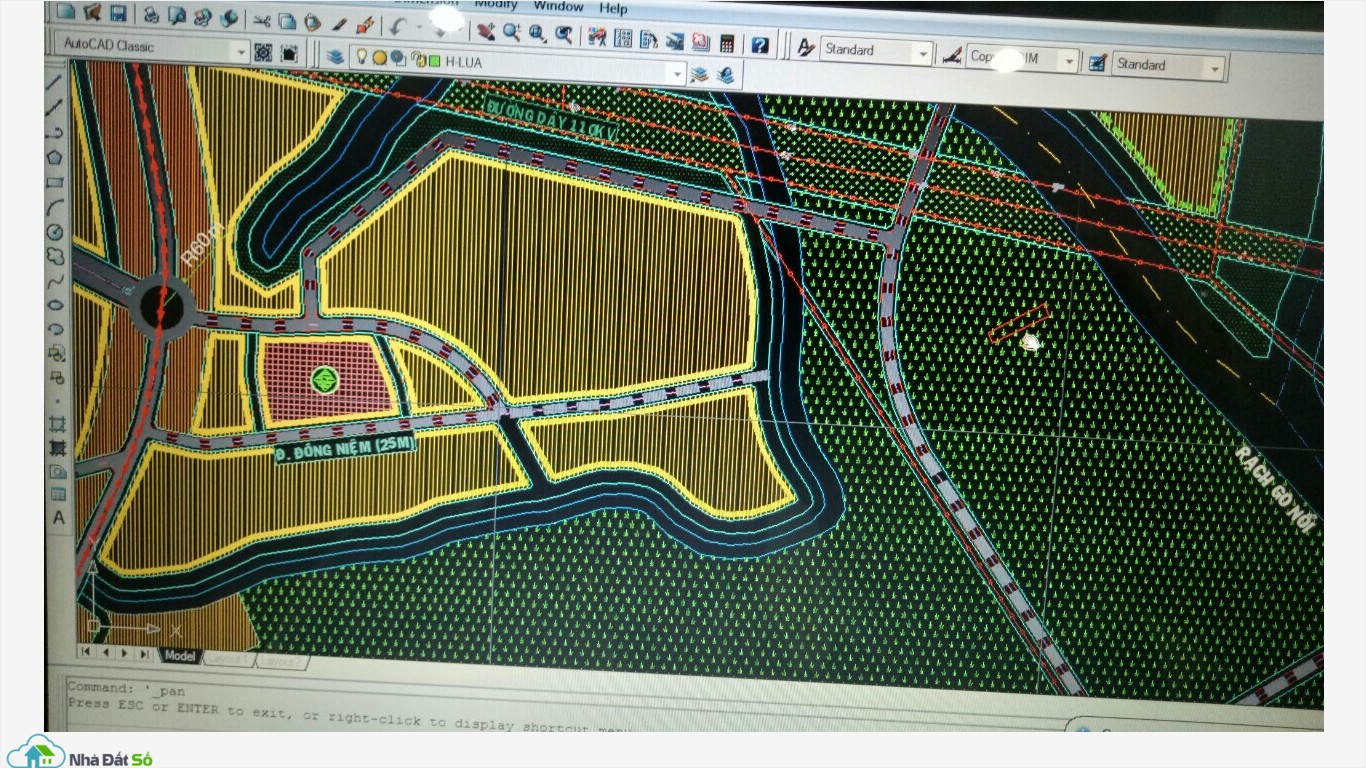Click the Zoom Window icon
The image size is (1366, 768).
tap(538, 33)
